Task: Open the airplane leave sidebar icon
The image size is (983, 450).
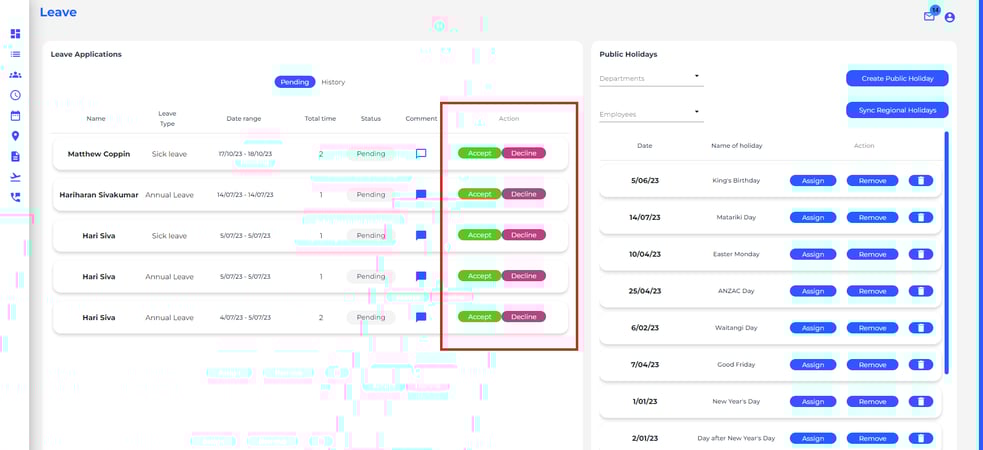Action: pos(15,177)
